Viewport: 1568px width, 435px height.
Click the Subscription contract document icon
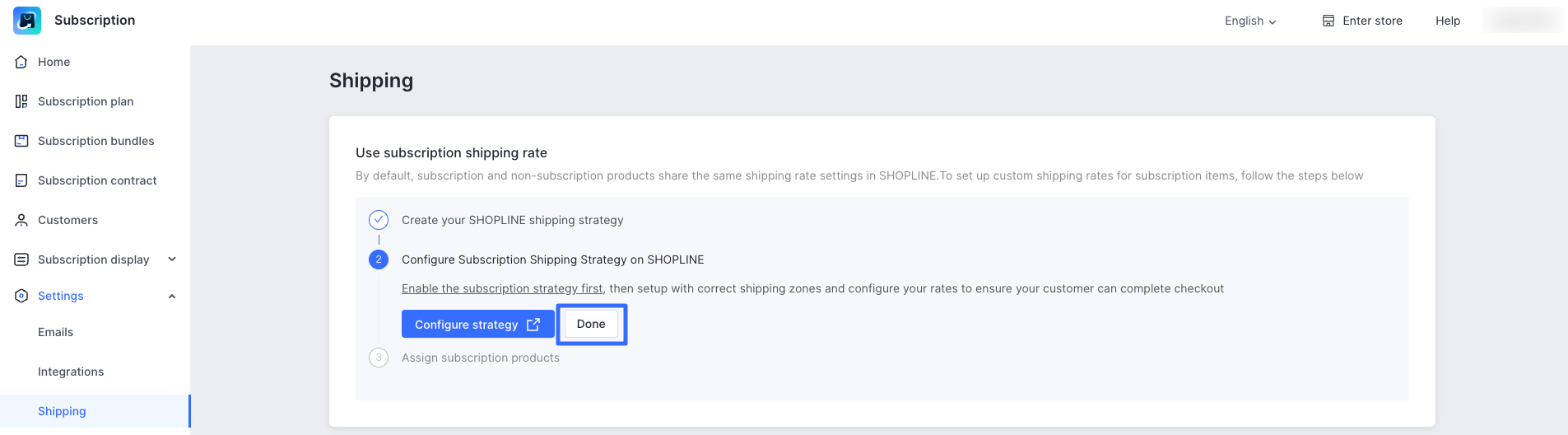coord(21,180)
